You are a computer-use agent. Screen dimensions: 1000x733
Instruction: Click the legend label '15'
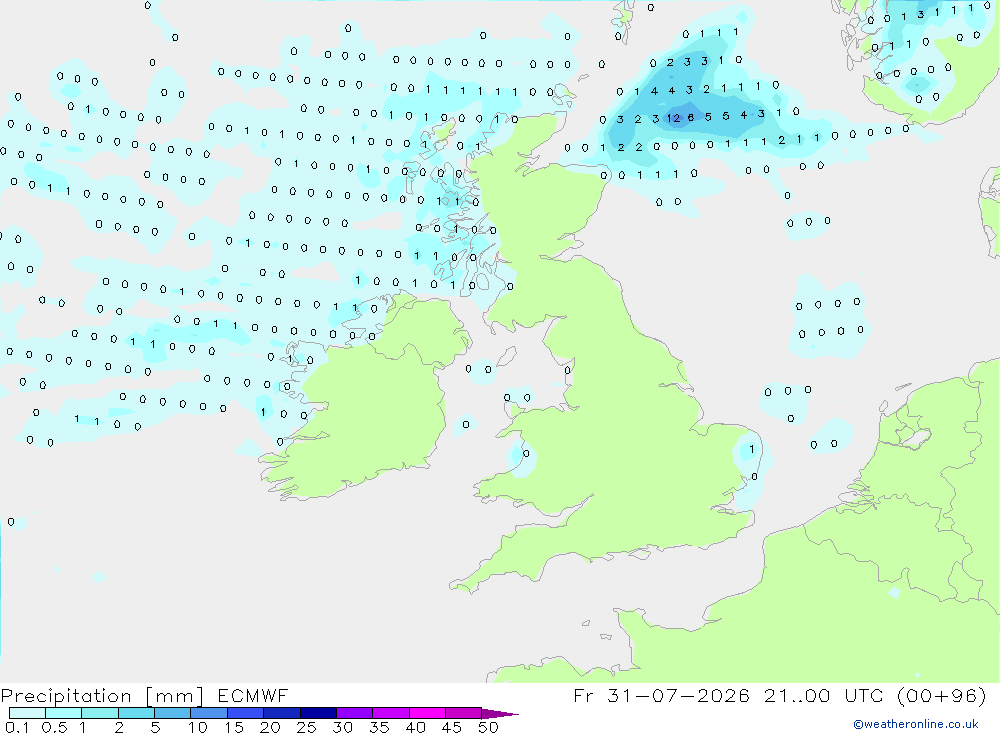233,727
